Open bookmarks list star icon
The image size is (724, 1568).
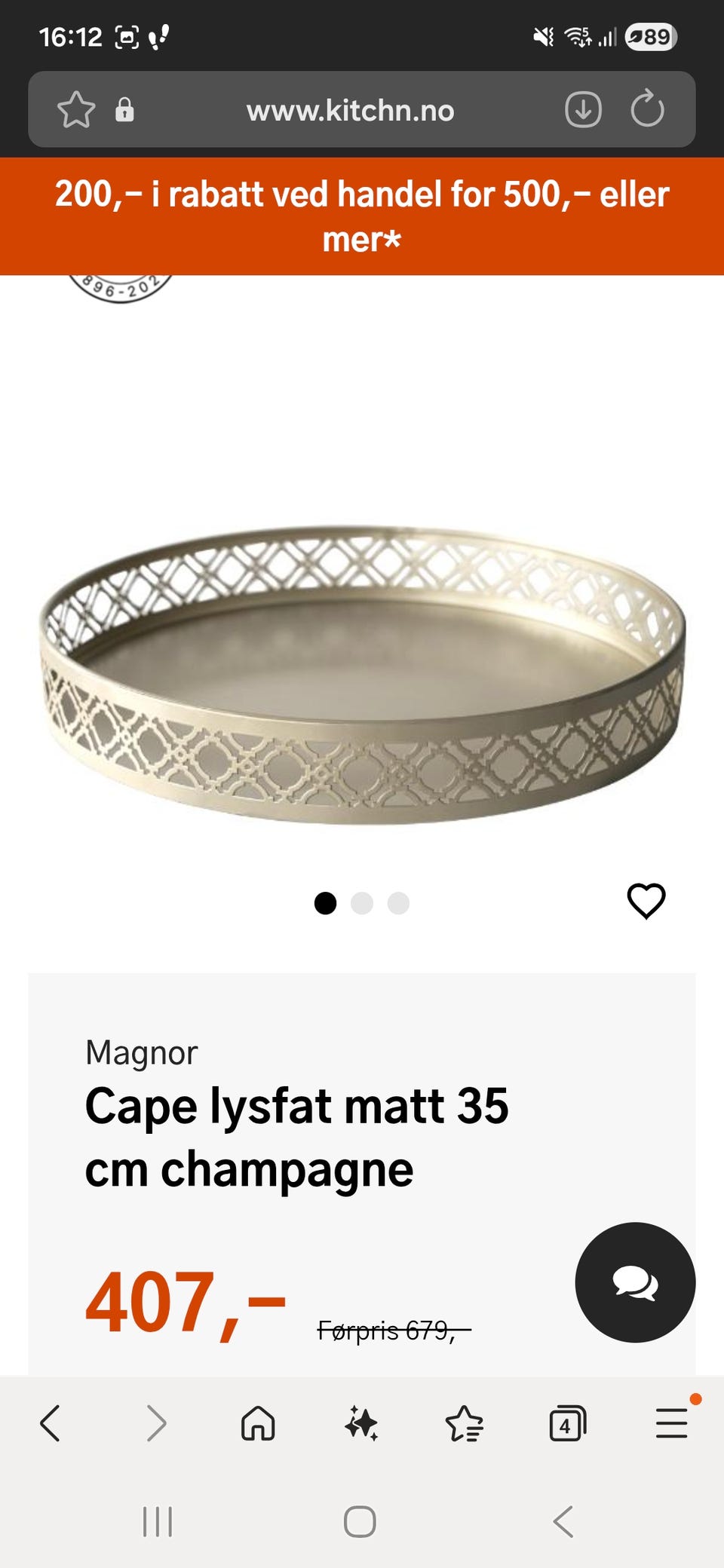[465, 1423]
